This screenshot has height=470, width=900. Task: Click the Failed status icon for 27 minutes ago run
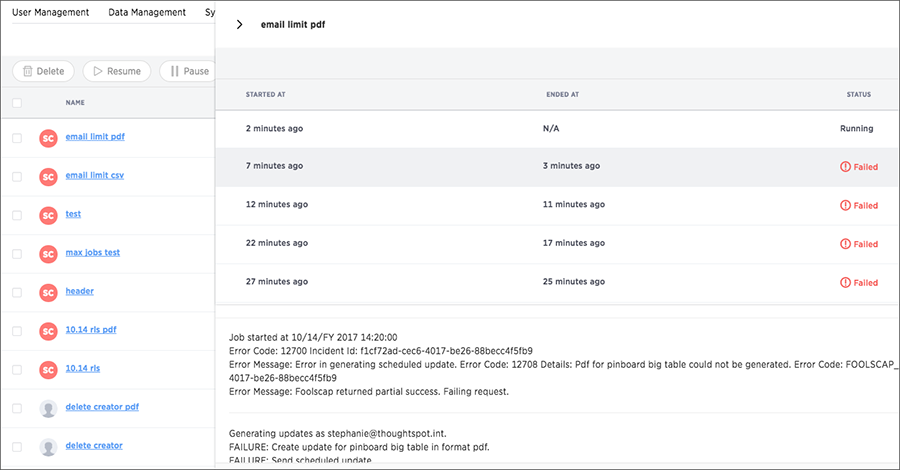click(845, 282)
